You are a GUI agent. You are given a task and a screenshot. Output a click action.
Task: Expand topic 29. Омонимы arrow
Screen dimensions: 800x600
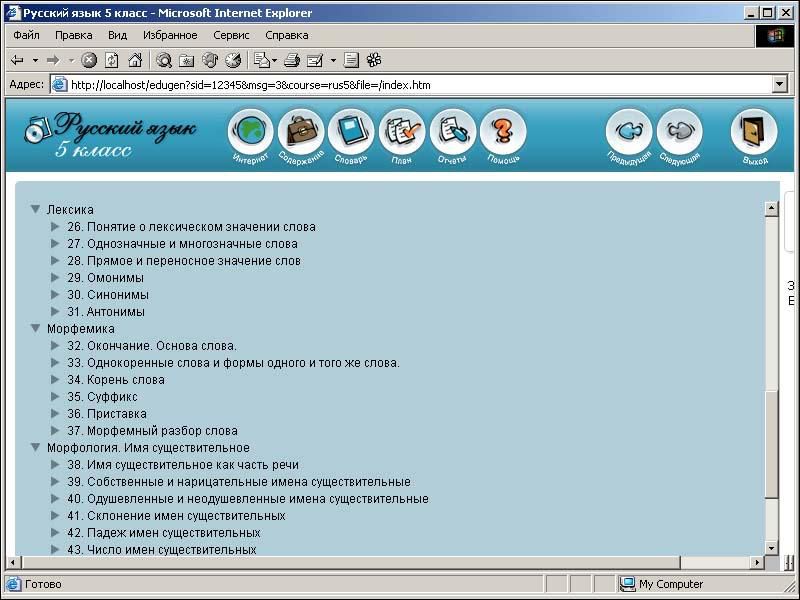tap(55, 278)
